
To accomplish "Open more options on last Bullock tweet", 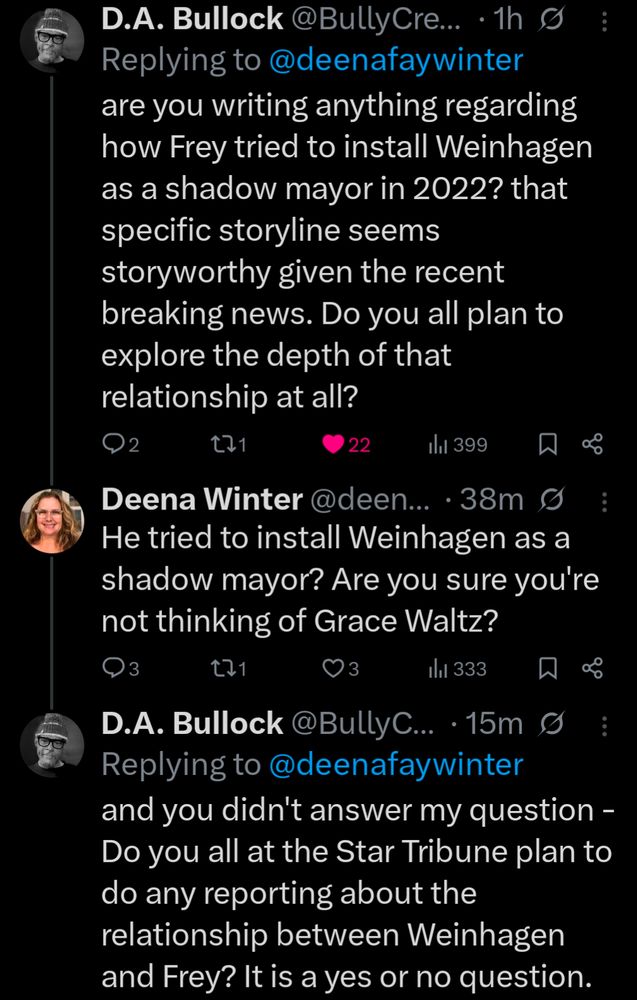I will click(602, 724).
